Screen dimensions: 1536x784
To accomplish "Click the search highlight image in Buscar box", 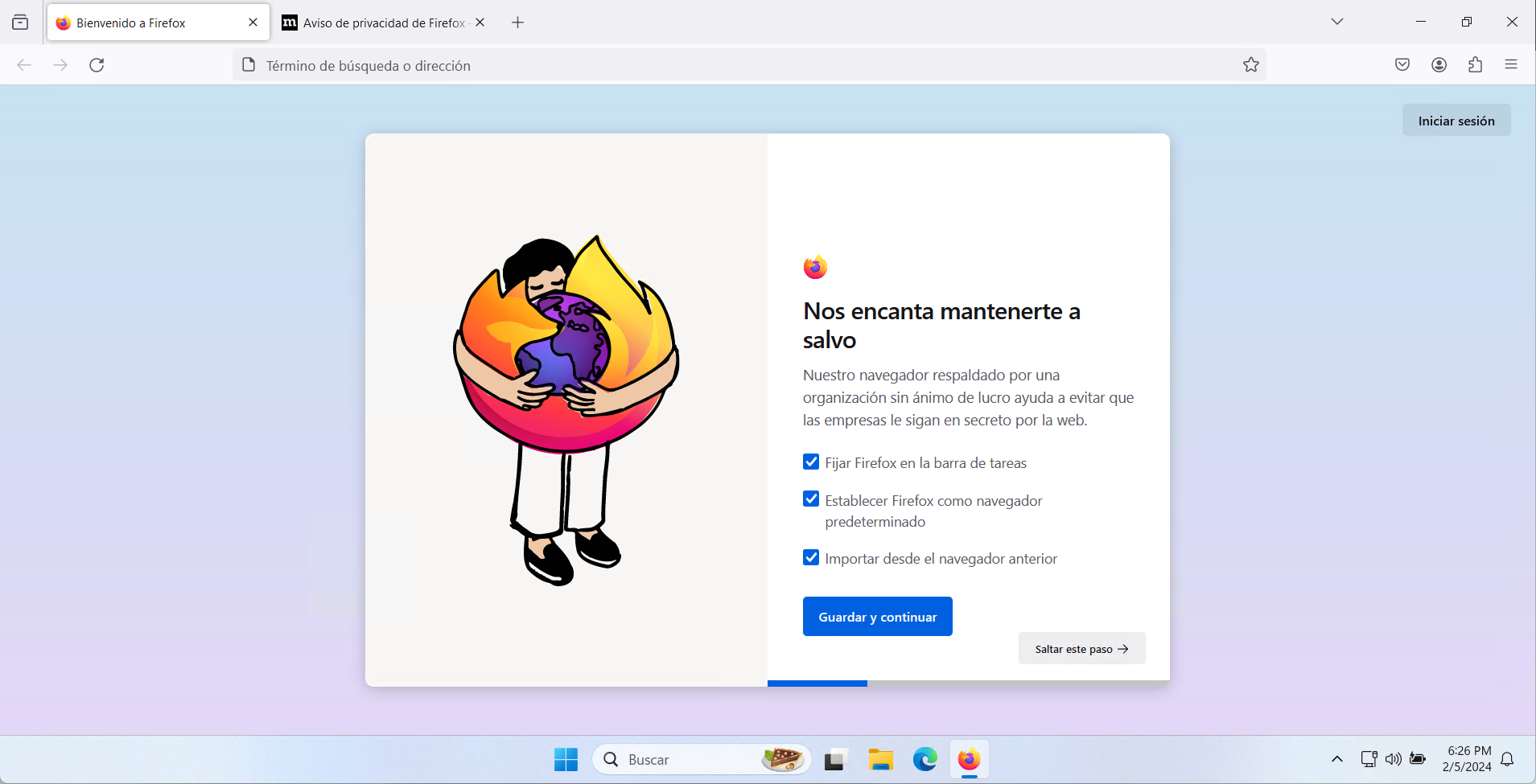I will coord(784,759).
